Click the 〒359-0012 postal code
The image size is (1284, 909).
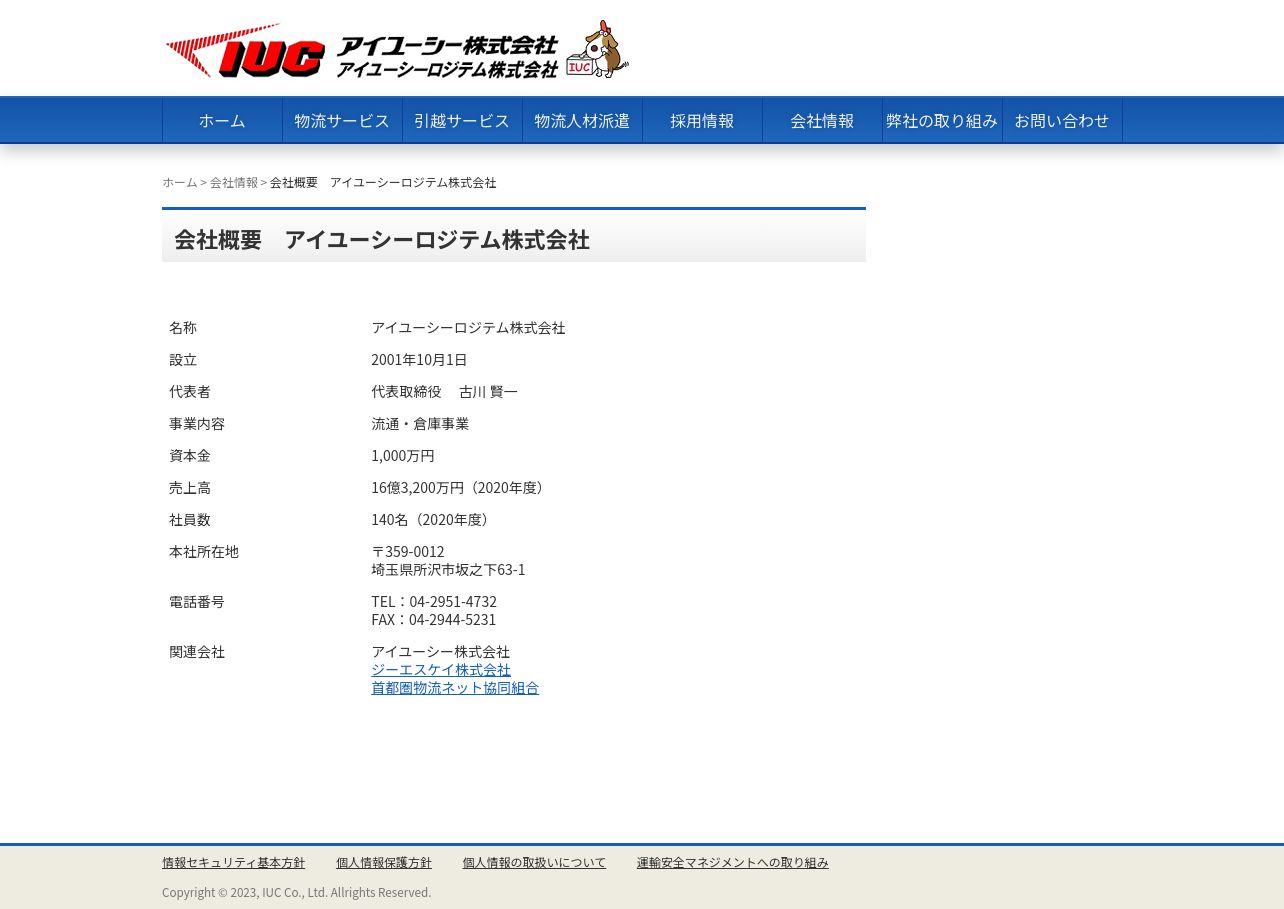(408, 552)
